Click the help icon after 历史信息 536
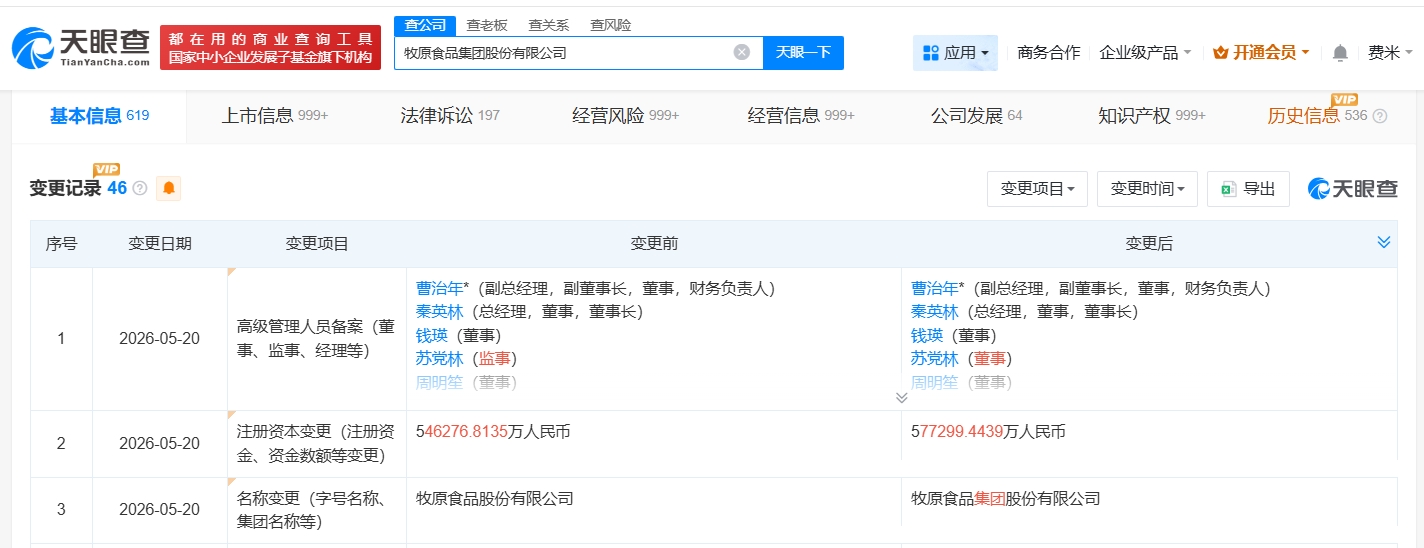The width and height of the screenshot is (1424, 548). [x=1380, y=116]
